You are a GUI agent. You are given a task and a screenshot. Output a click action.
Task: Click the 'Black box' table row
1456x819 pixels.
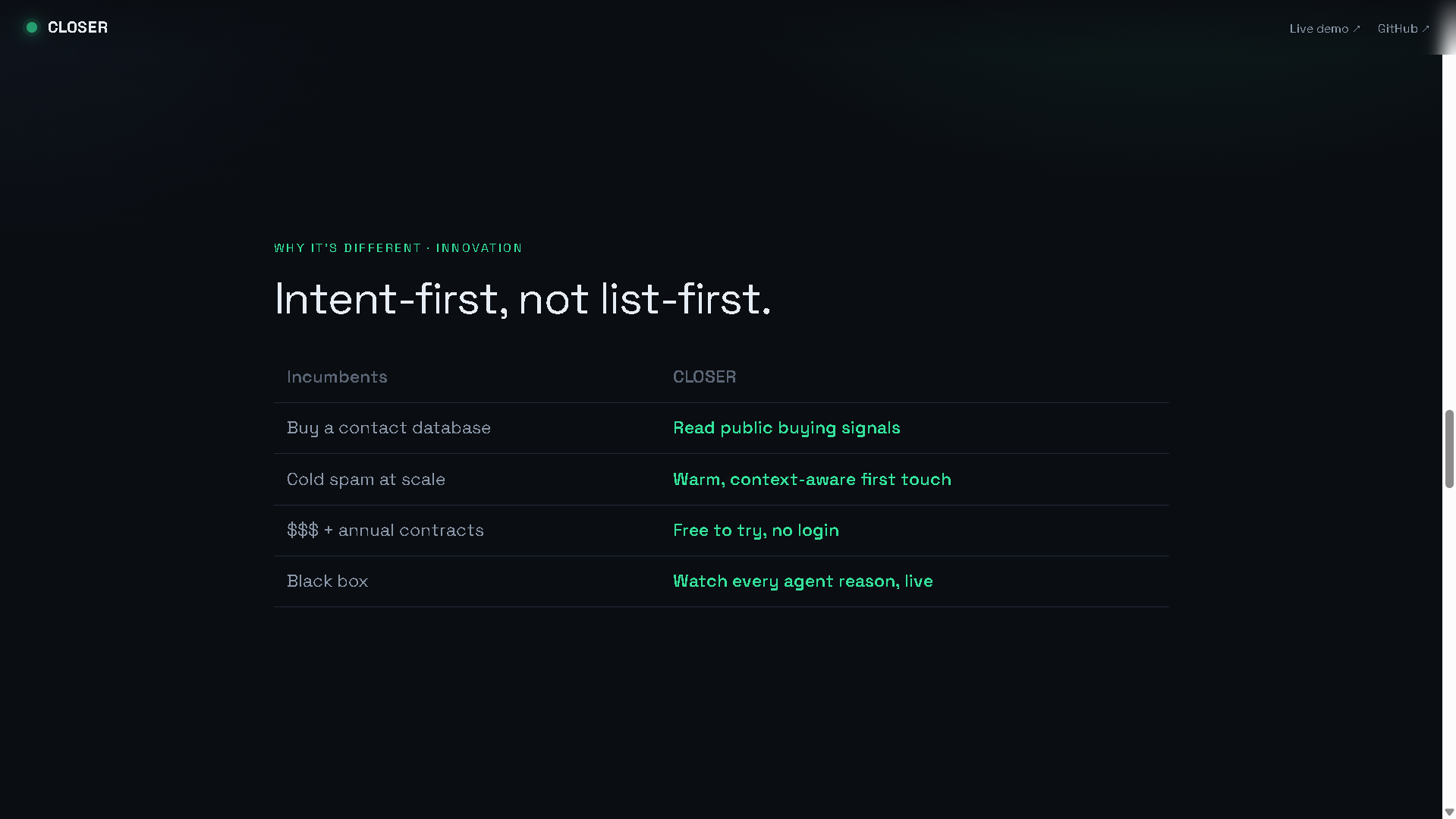pos(721,581)
